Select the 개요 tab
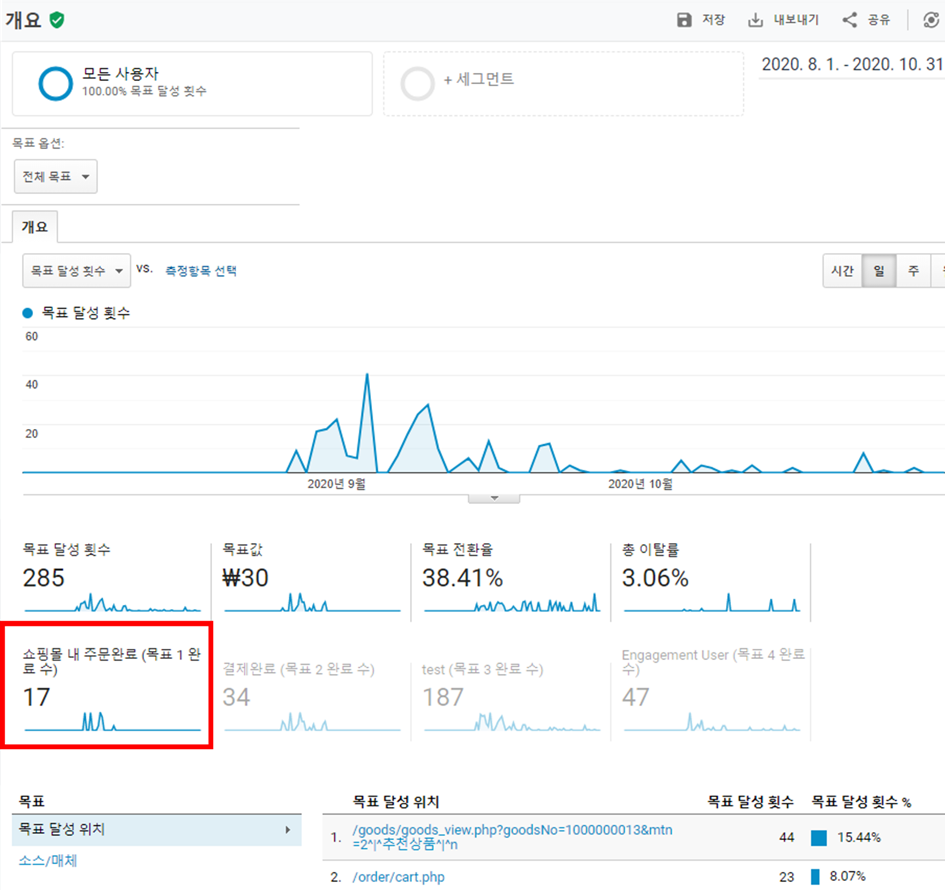The width and height of the screenshot is (945, 890). [x=34, y=227]
